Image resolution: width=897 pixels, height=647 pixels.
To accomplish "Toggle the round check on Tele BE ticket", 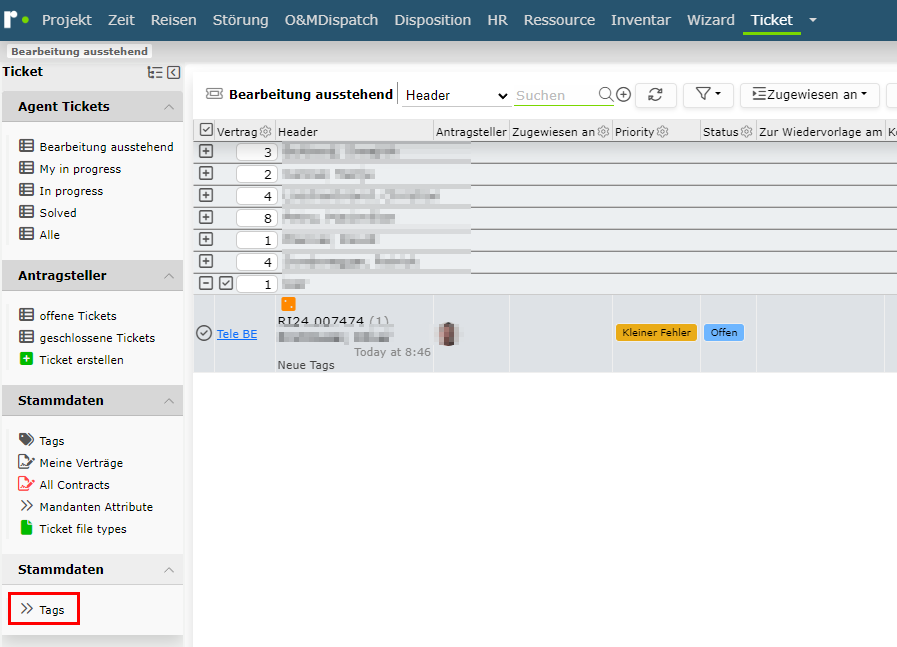I will click(x=204, y=333).
